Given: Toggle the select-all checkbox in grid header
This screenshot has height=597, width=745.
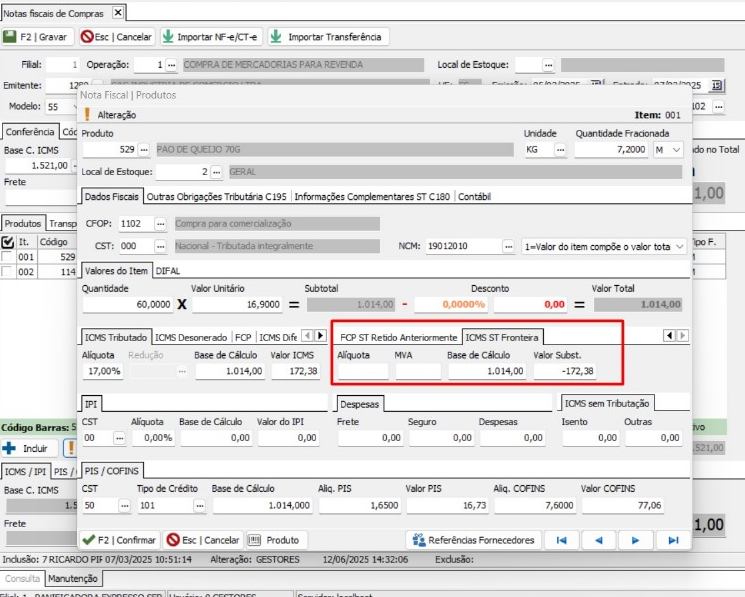Looking at the screenshot, I should pos(9,242).
